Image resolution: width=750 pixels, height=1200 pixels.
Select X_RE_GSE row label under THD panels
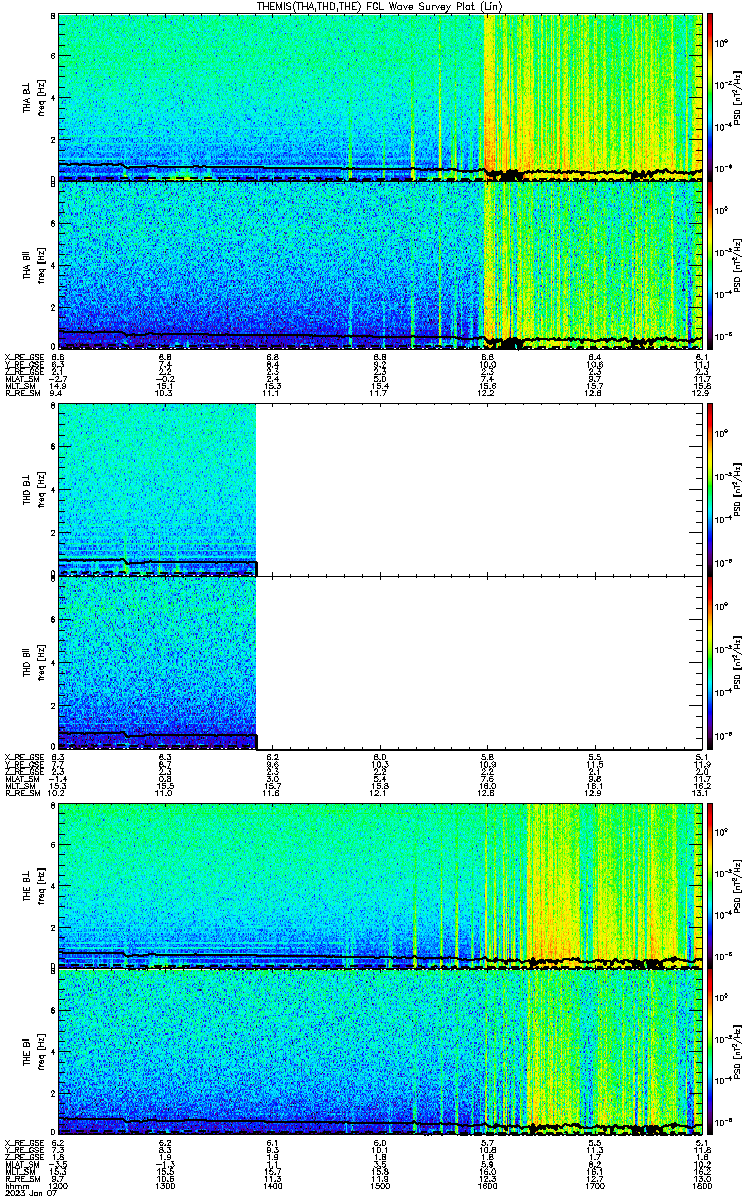[x=22, y=757]
